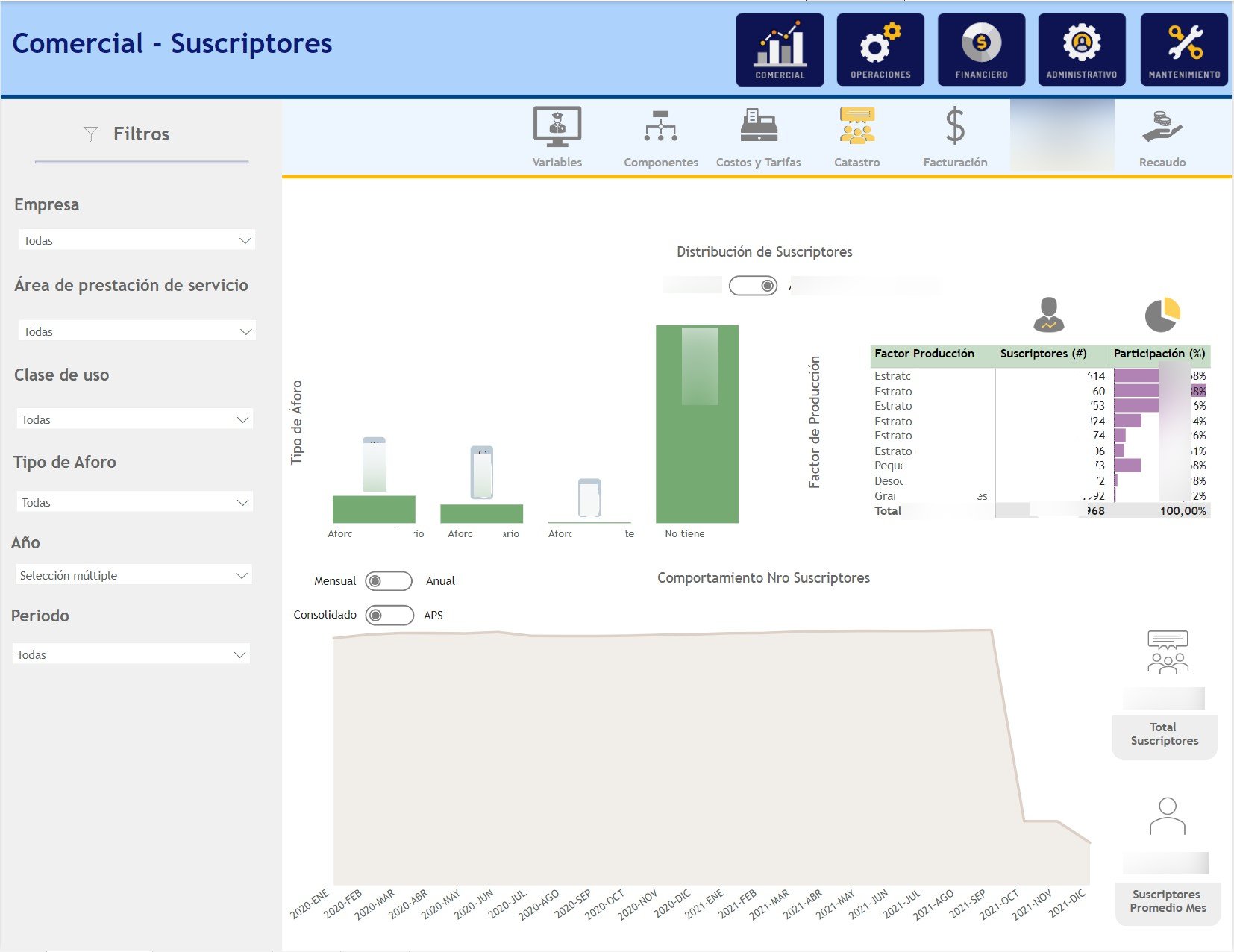Select the Costos y Tarifas icon
This screenshot has width=1234, height=952.
pos(758,125)
